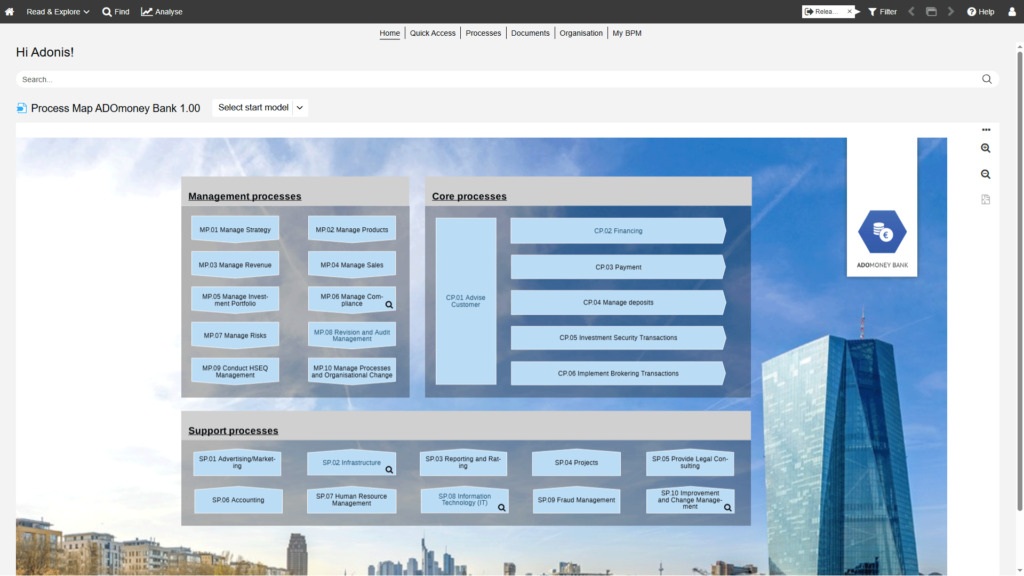
Task: Zoom out of the process map
Action: tap(985, 174)
